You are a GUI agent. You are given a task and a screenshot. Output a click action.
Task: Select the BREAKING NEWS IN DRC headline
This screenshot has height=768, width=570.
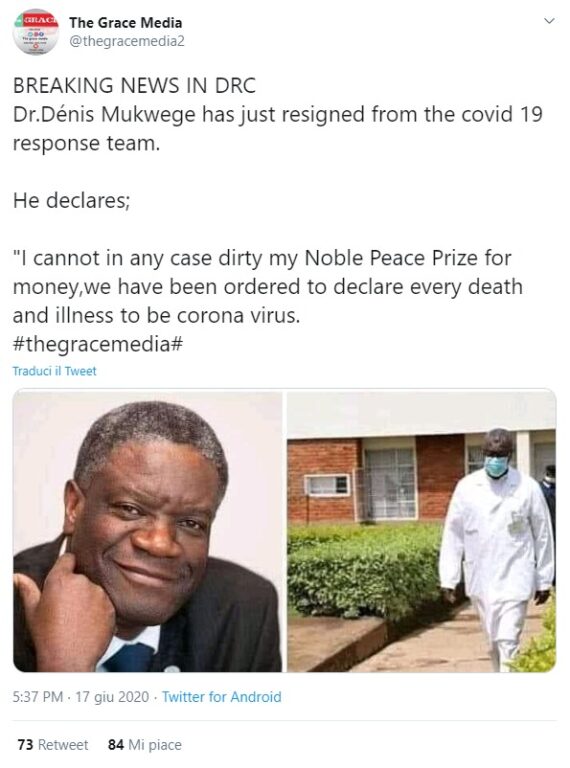coord(134,86)
